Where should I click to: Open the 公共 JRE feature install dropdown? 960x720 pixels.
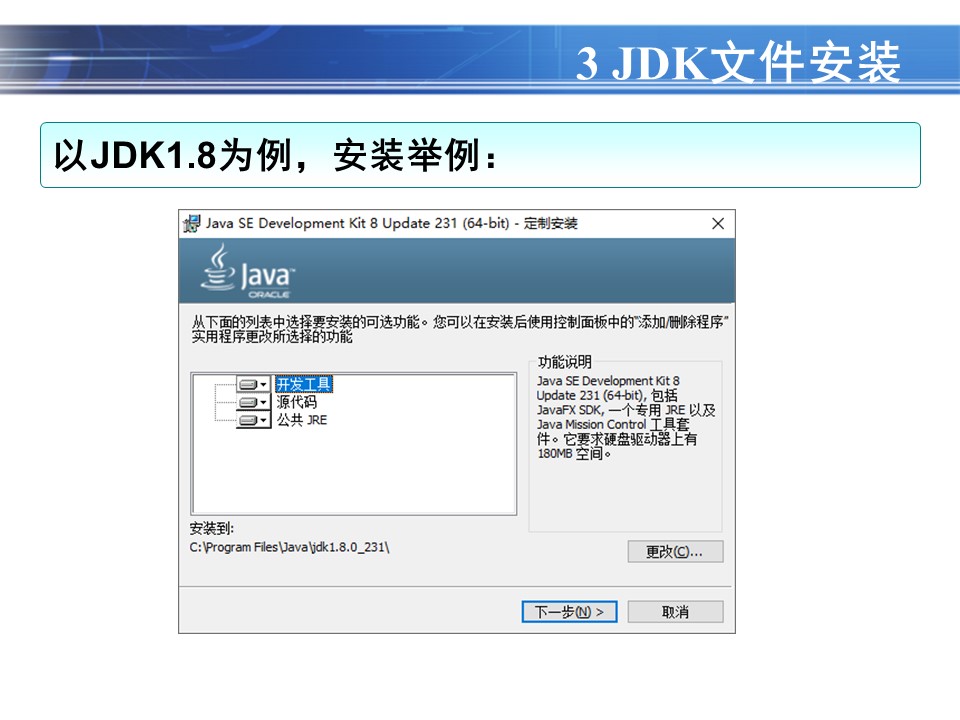click(253, 420)
